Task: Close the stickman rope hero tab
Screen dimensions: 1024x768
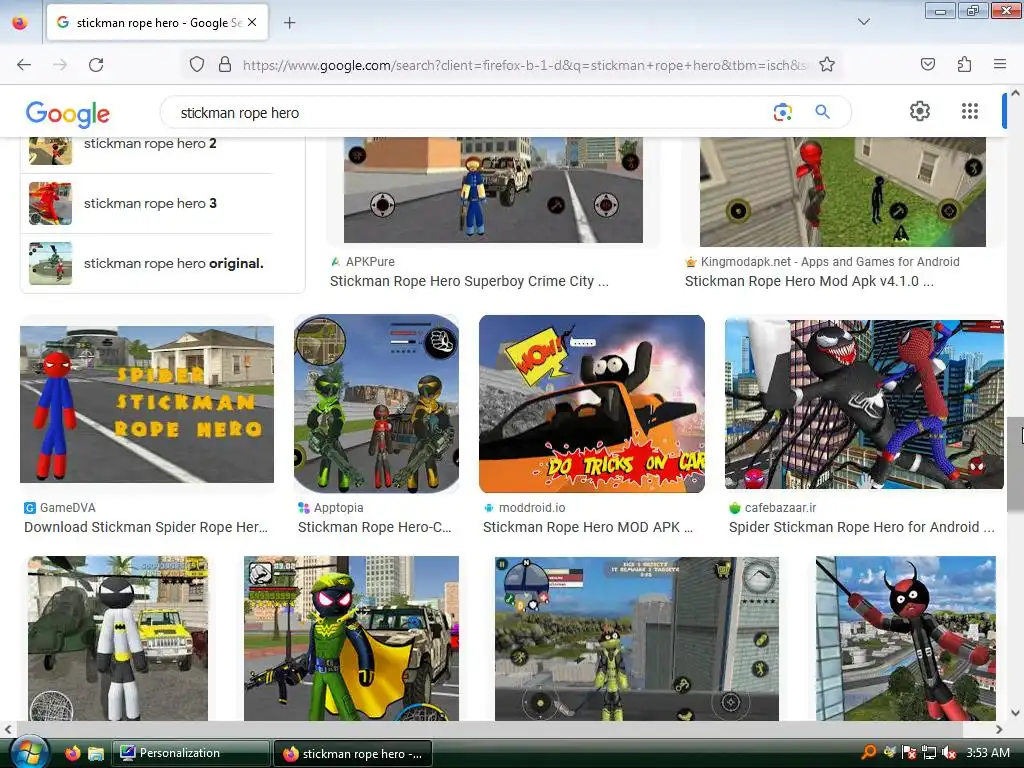Action: click(x=252, y=22)
